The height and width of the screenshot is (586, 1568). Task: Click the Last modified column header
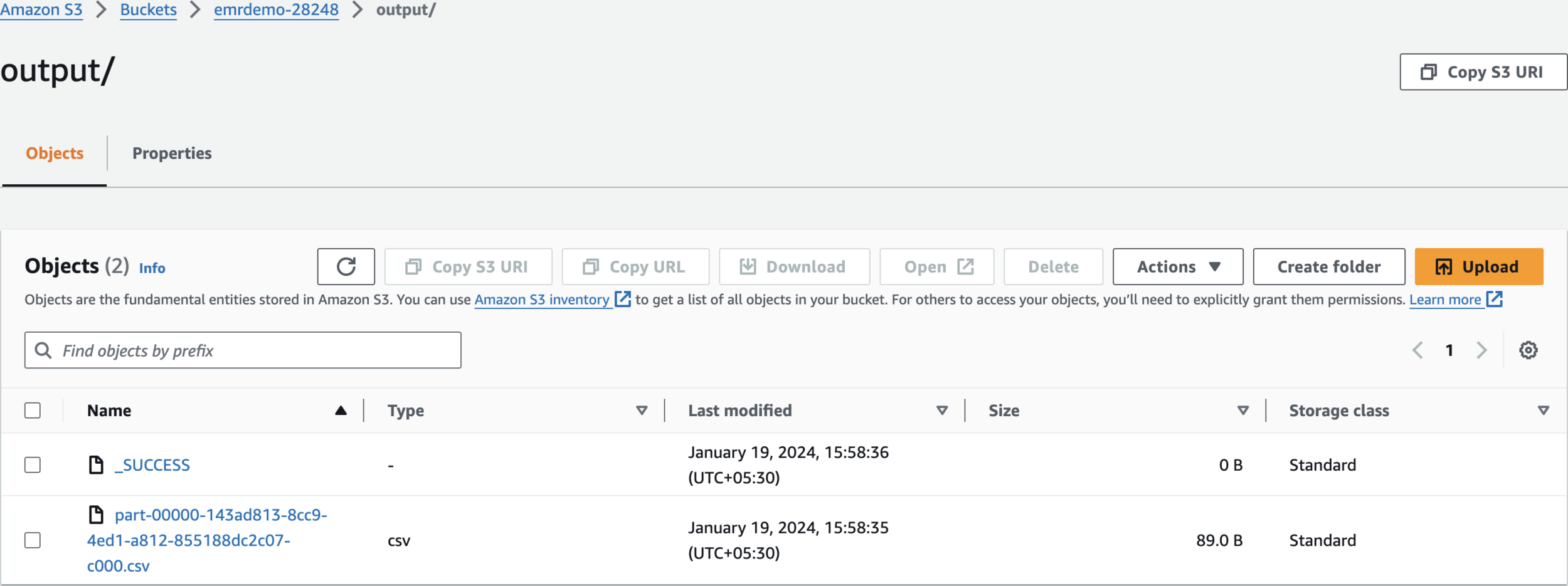[x=740, y=411]
